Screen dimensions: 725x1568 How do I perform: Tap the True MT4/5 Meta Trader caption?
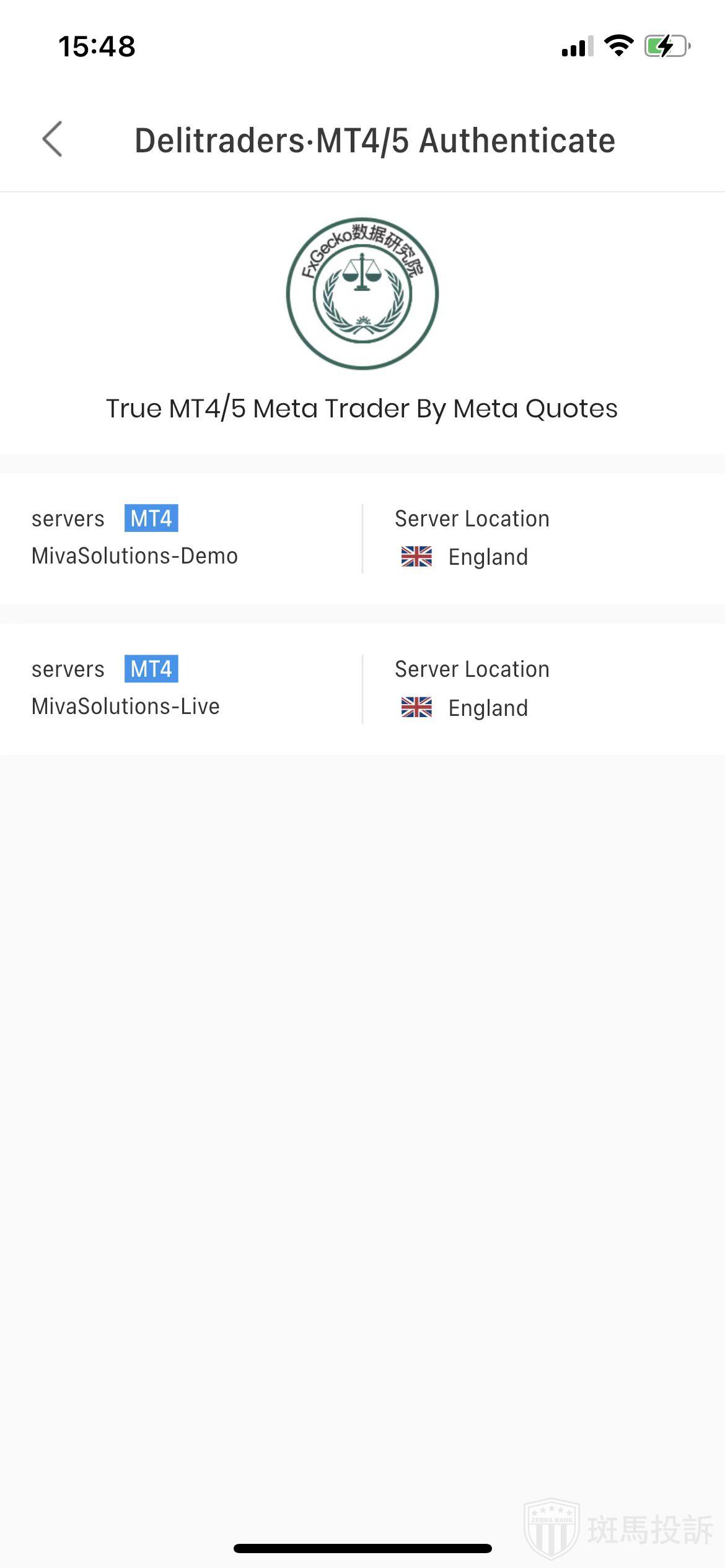click(362, 409)
